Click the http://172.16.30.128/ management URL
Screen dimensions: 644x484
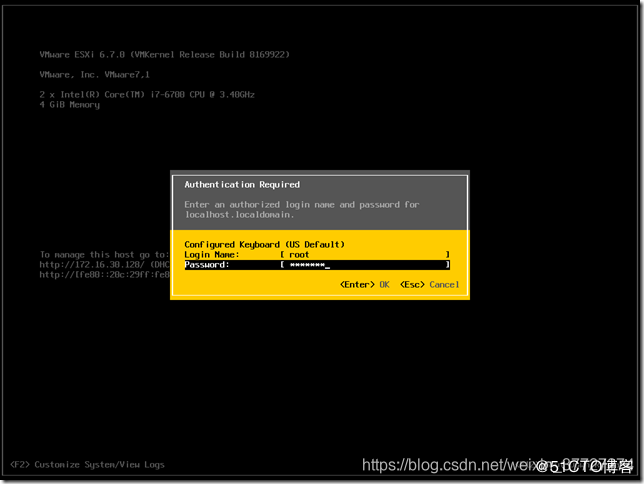pos(92,265)
